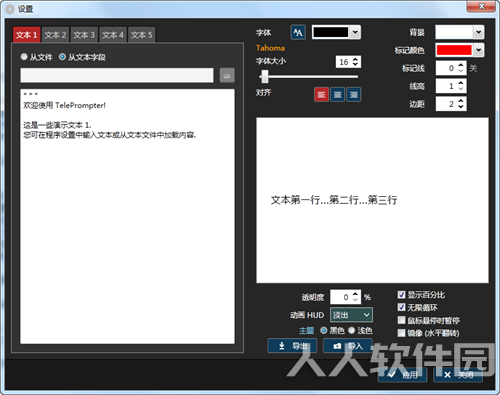The width and height of the screenshot is (500, 395).
Task: Increase the 线高 value
Action: point(461,83)
